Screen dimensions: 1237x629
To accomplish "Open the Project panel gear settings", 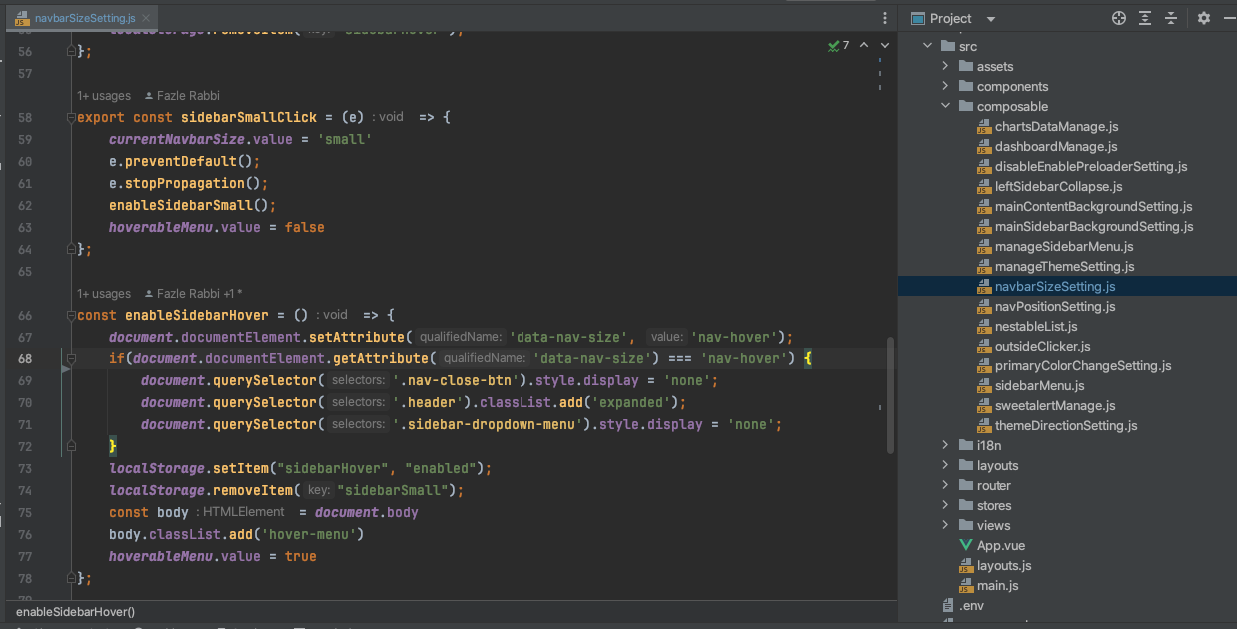I will 1203,18.
